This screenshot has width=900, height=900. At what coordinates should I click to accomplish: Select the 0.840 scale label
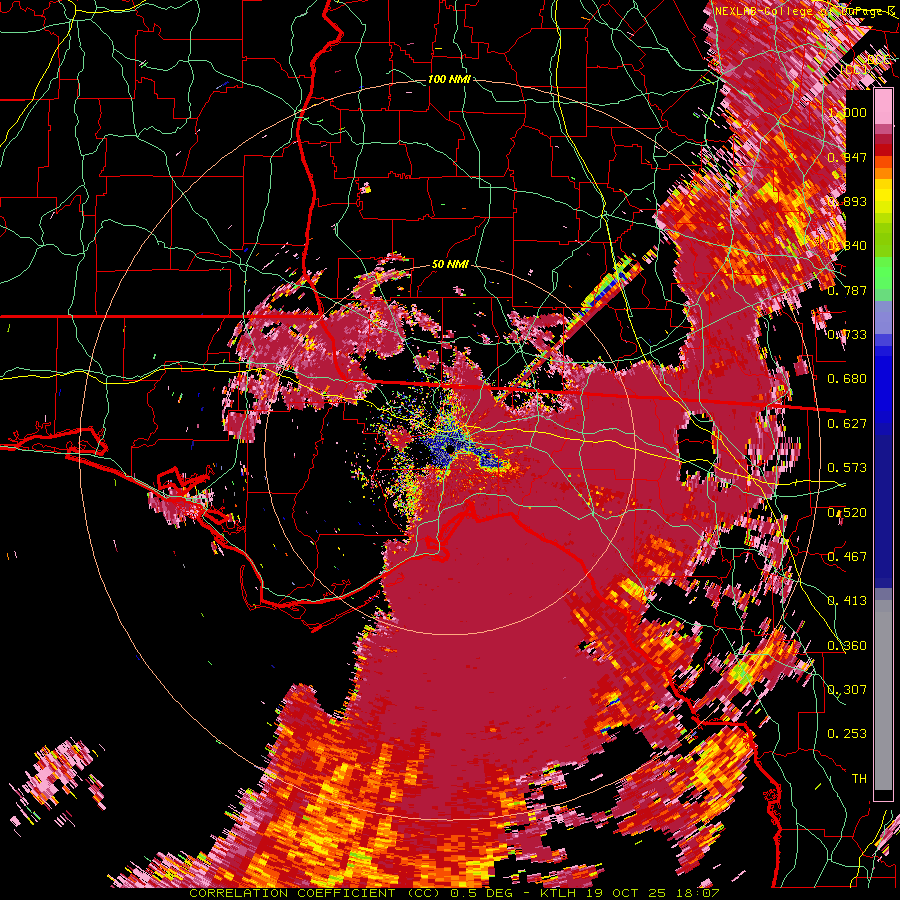[x=847, y=246]
